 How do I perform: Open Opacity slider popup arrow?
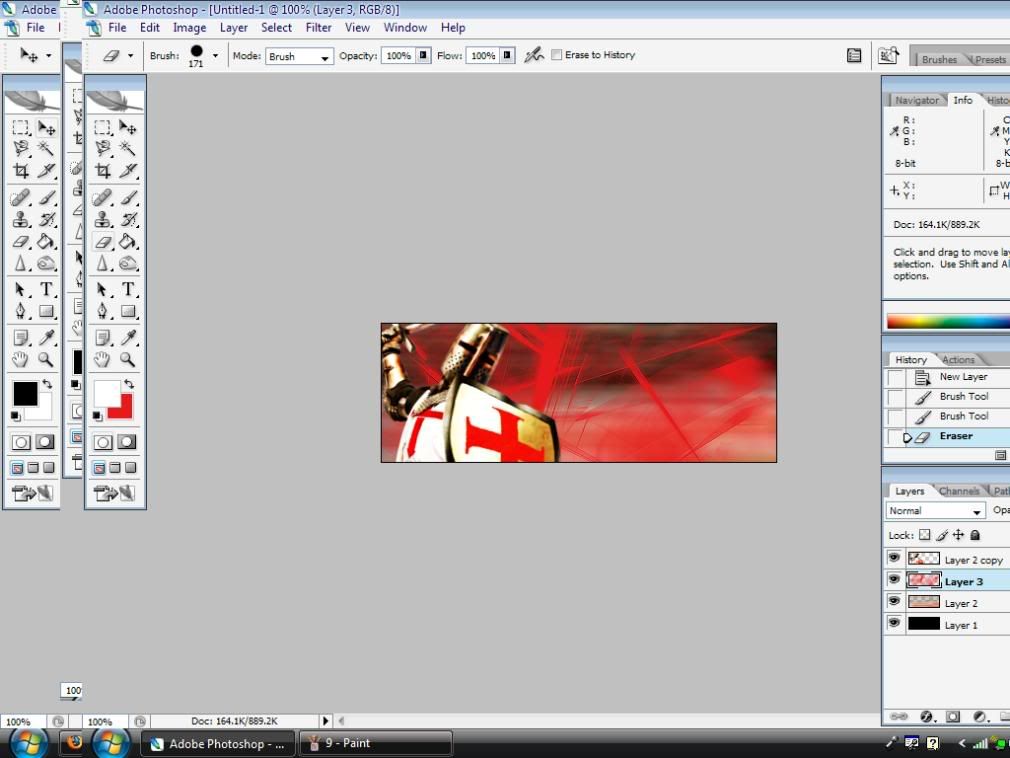pyautogui.click(x=423, y=55)
